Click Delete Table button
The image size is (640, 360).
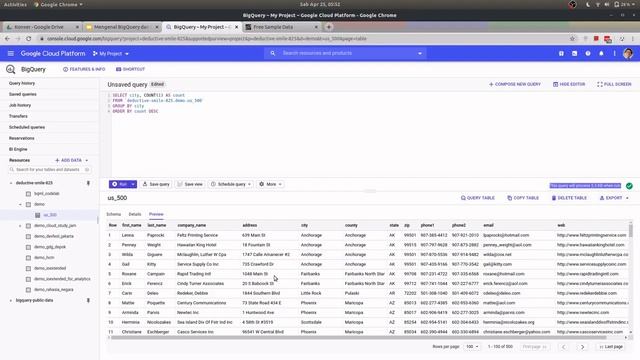569,198
